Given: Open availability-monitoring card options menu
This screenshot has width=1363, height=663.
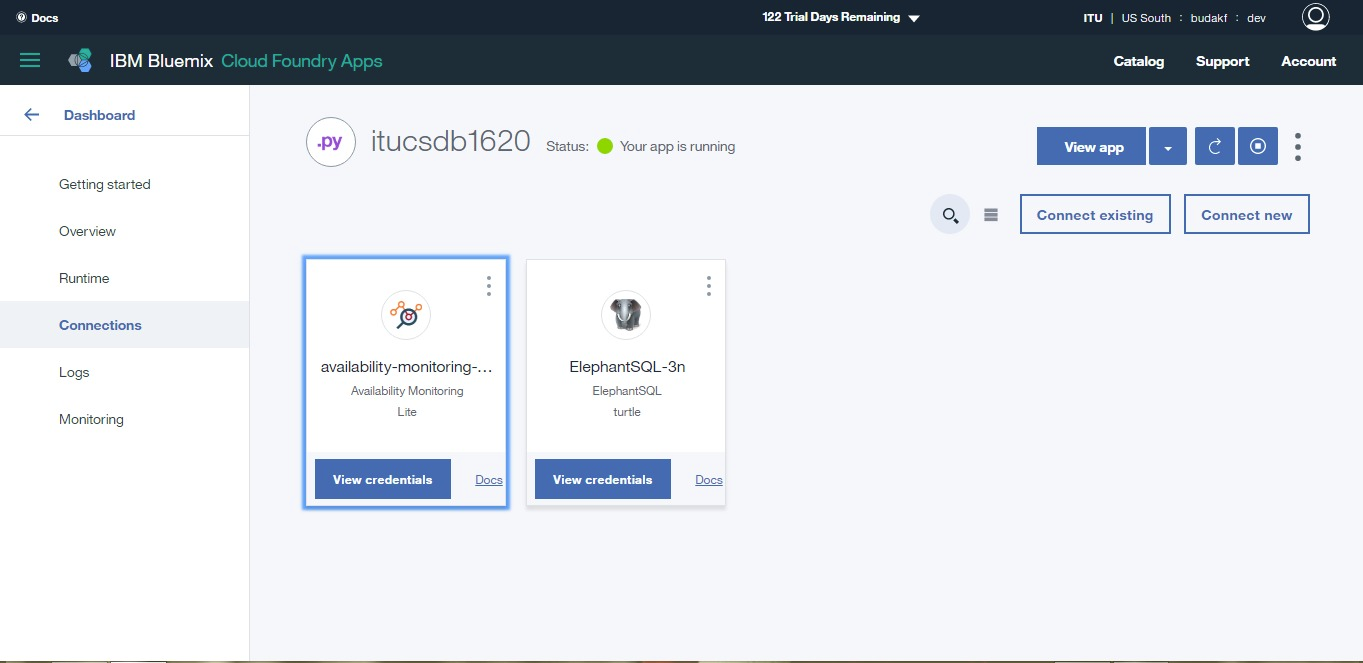Looking at the screenshot, I should click(489, 286).
